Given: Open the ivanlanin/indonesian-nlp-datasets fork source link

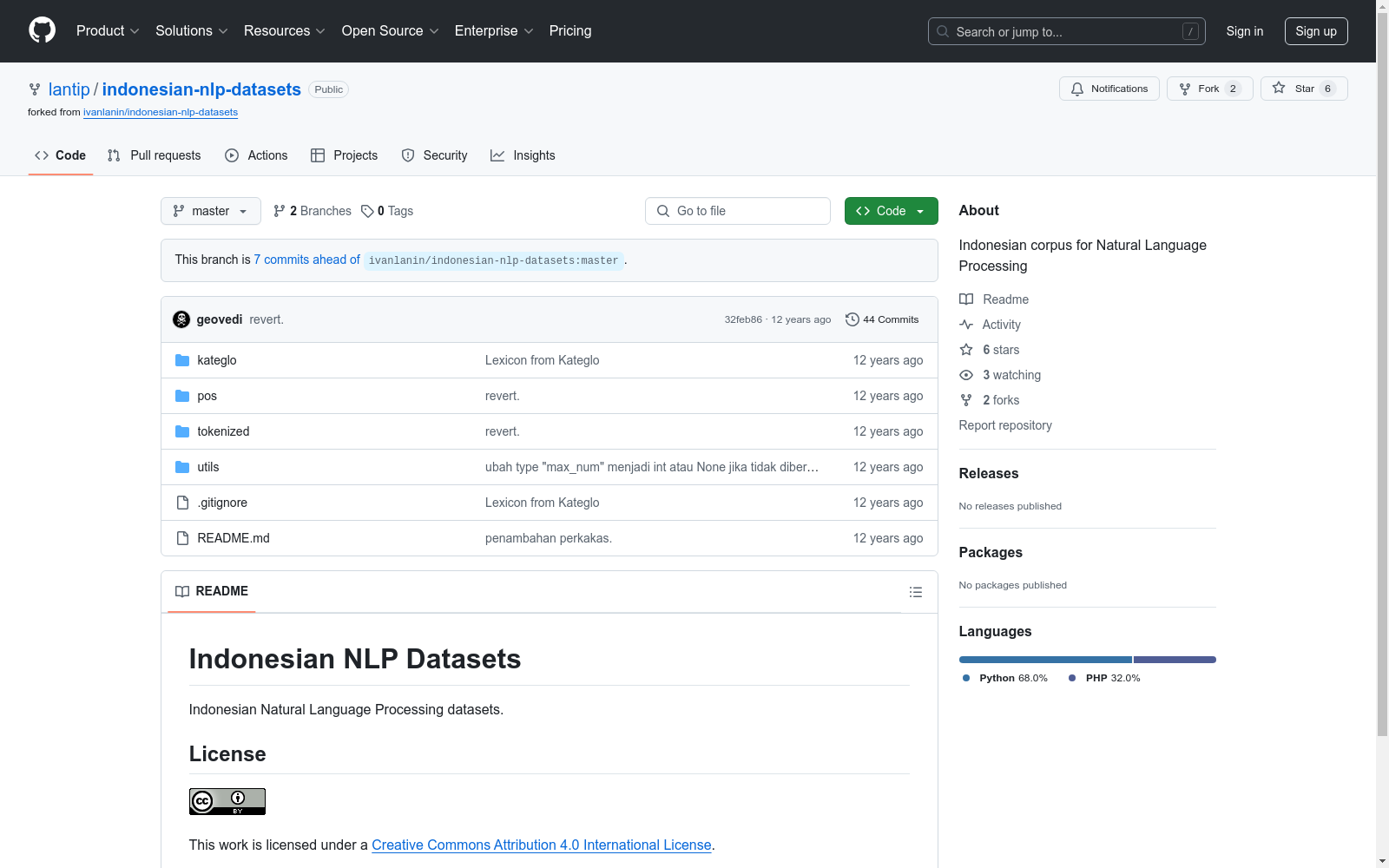Looking at the screenshot, I should coord(161,112).
